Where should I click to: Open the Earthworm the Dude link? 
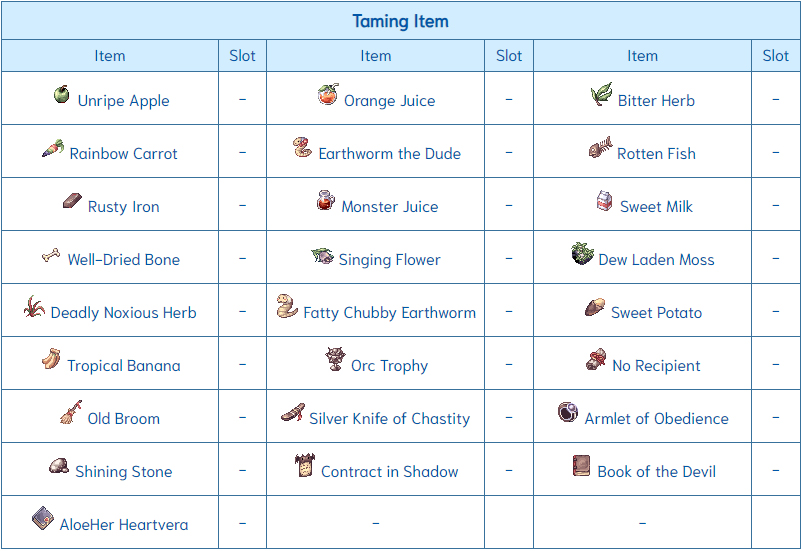390,153
